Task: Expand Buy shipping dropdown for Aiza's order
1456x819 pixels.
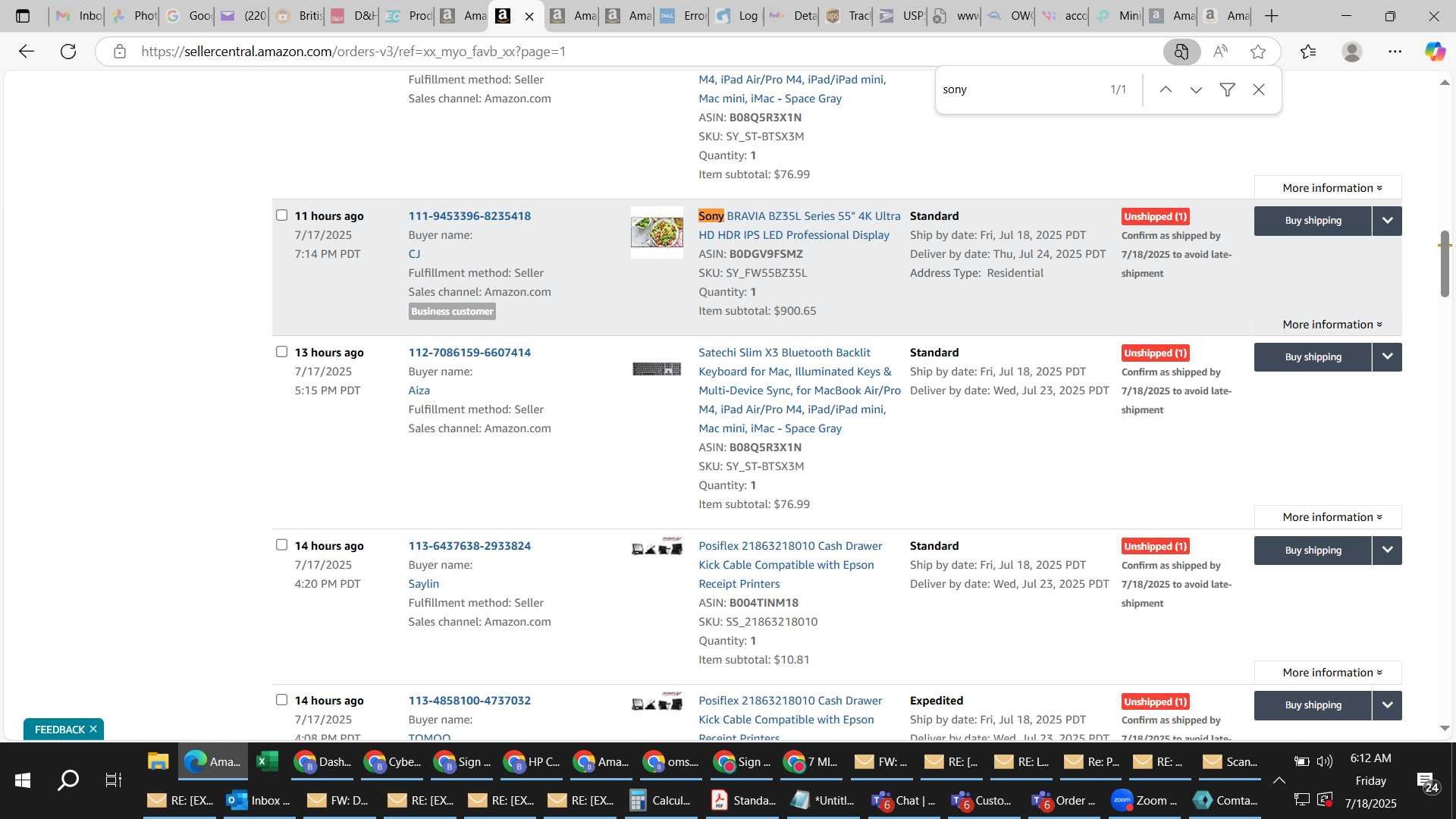Action: 1387,357
